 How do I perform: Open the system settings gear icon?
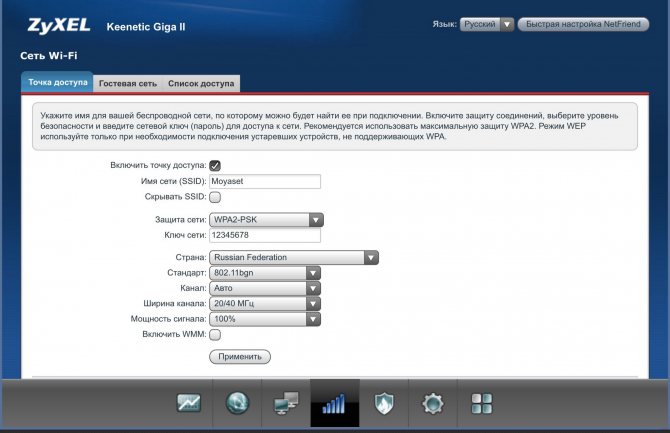coord(432,403)
